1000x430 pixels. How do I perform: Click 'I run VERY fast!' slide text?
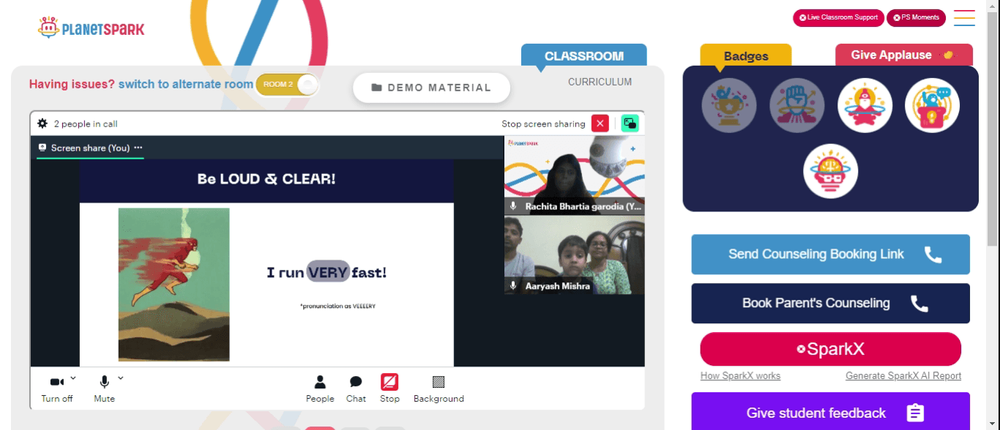point(327,272)
